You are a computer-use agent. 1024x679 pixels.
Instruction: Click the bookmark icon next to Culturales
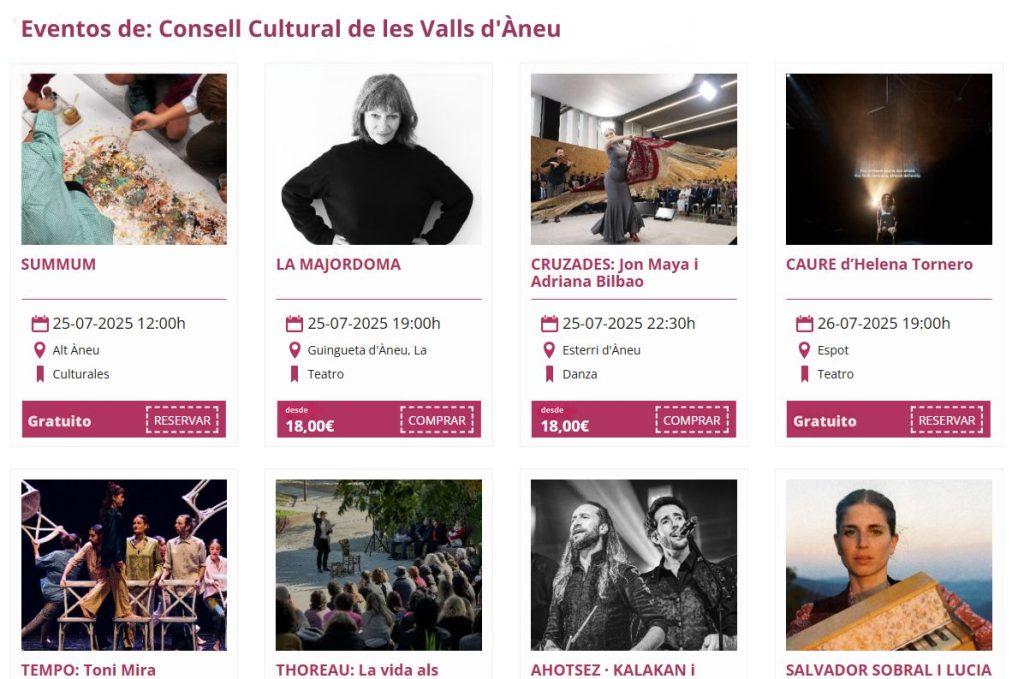tap(40, 374)
